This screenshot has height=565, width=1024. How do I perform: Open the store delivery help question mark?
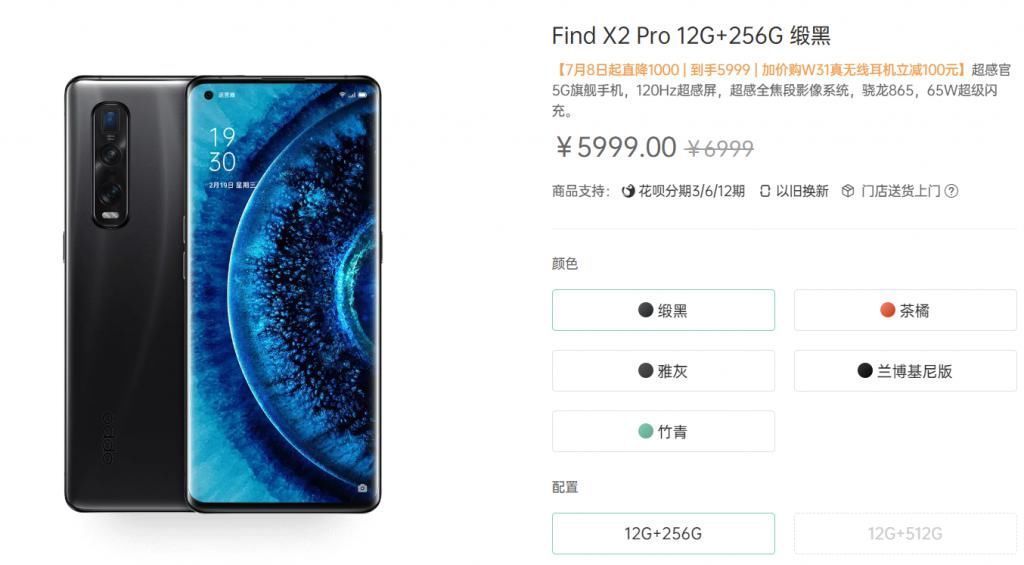(x=952, y=191)
